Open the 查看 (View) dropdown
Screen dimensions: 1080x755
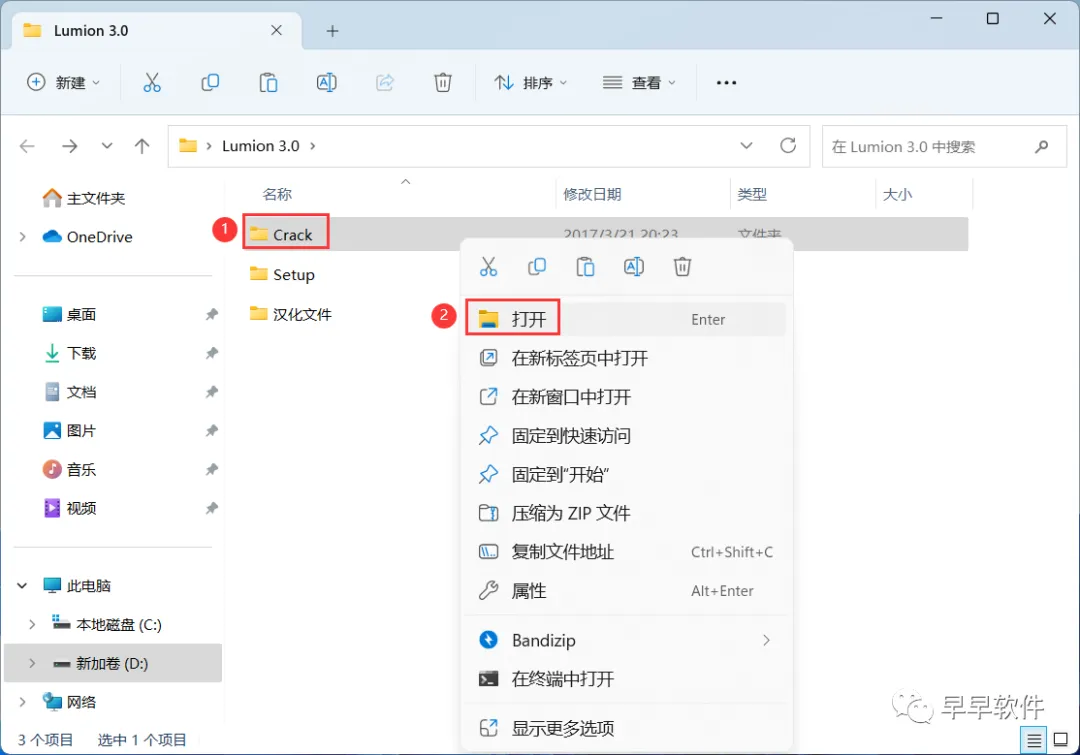(639, 83)
